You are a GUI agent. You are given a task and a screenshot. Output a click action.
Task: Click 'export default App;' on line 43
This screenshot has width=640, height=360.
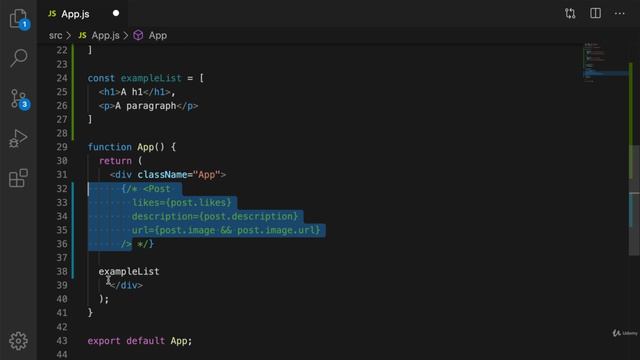coord(140,341)
